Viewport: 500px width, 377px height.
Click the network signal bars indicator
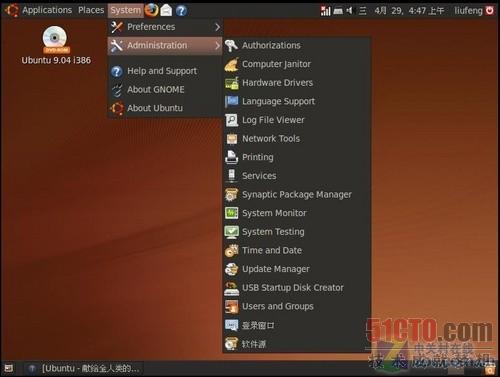point(325,11)
